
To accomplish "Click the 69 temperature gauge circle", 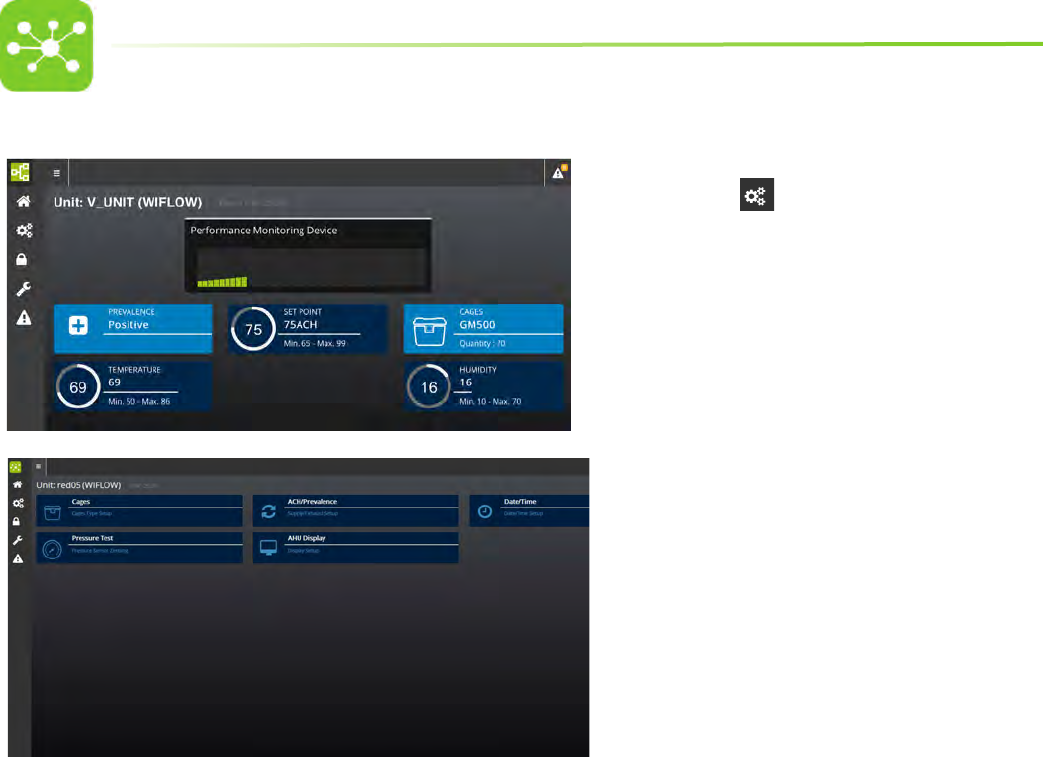I will point(78,386).
